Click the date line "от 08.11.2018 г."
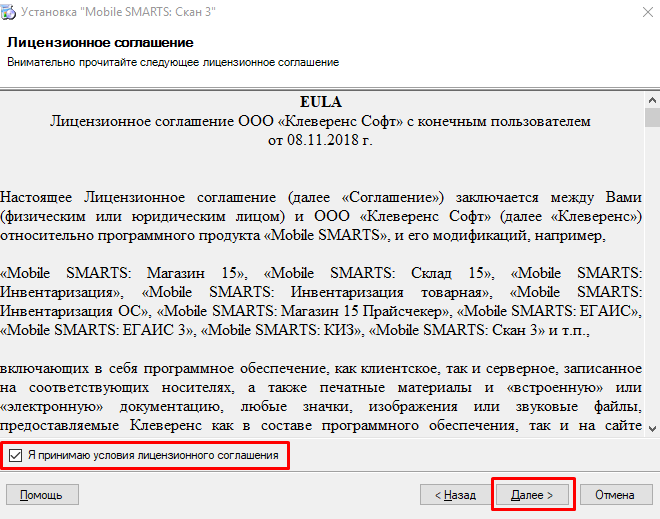 click(320, 140)
